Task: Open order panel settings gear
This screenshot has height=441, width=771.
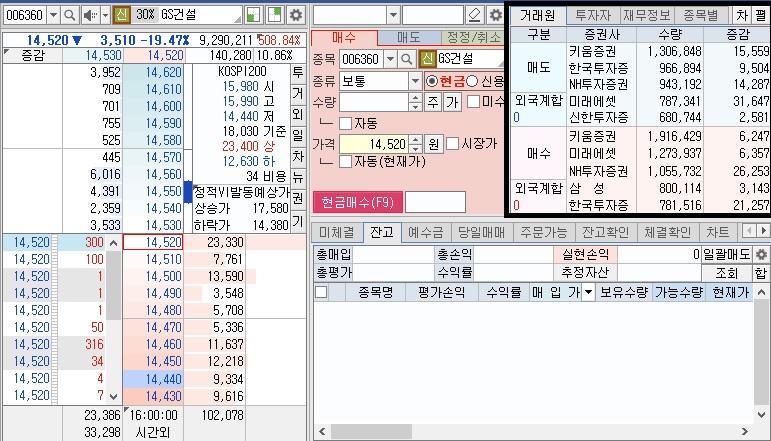Action: coord(495,15)
